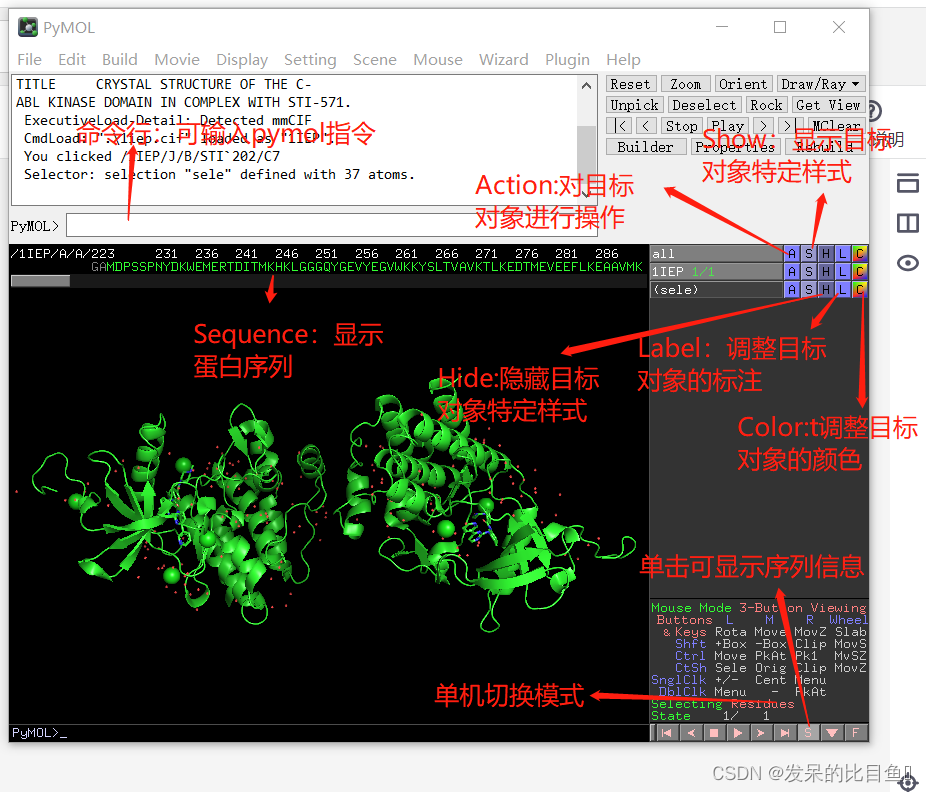Step forward one frame in bottom playback bar
This screenshot has width=926, height=792.
(761, 733)
